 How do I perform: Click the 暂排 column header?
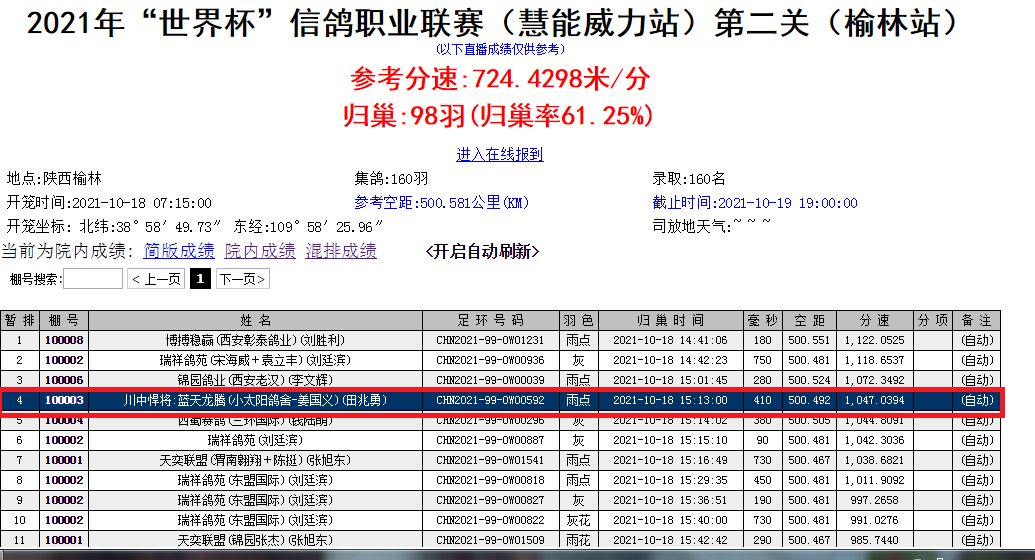[x=20, y=320]
